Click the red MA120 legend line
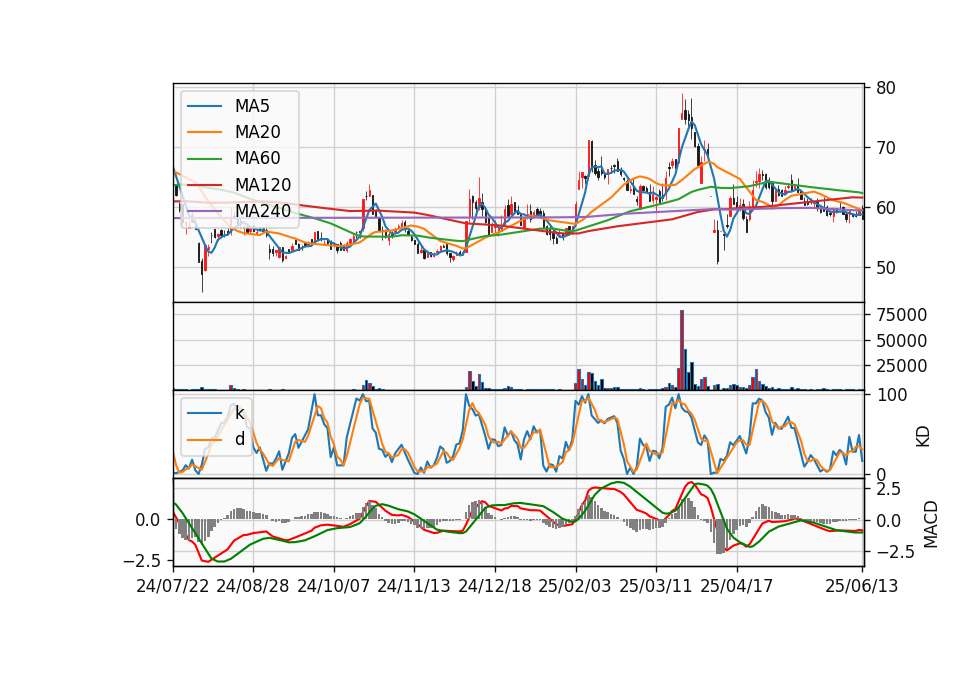Viewport: 960px width, 690px height. [204, 185]
